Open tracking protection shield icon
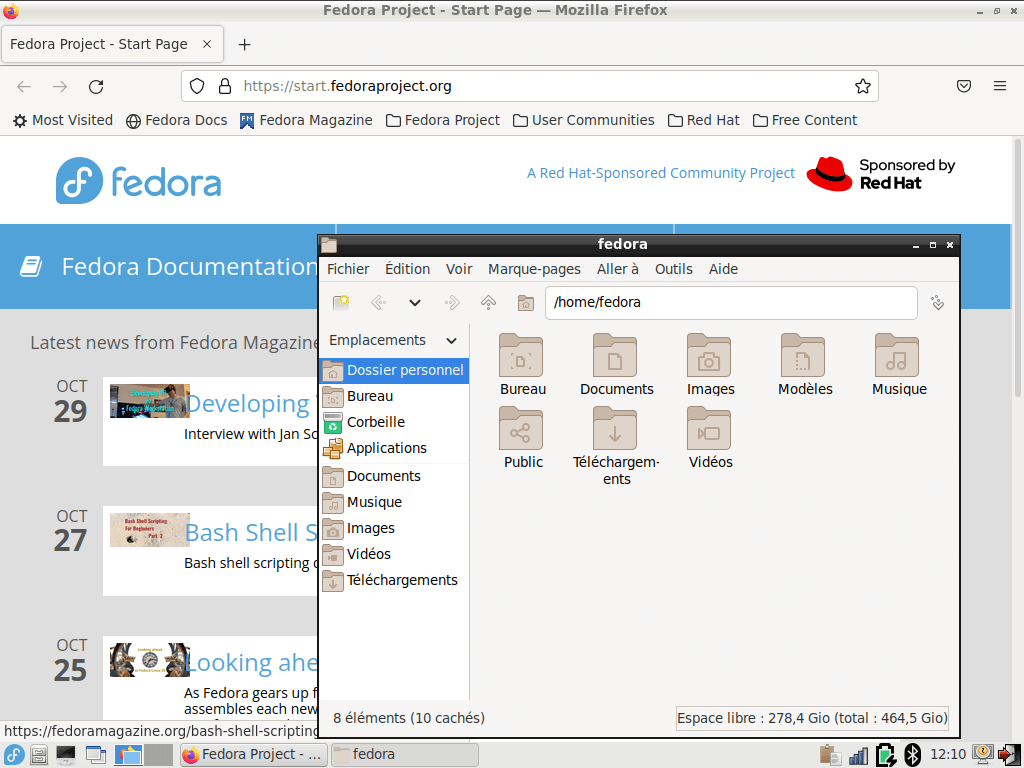1024x768 pixels. click(x=197, y=86)
